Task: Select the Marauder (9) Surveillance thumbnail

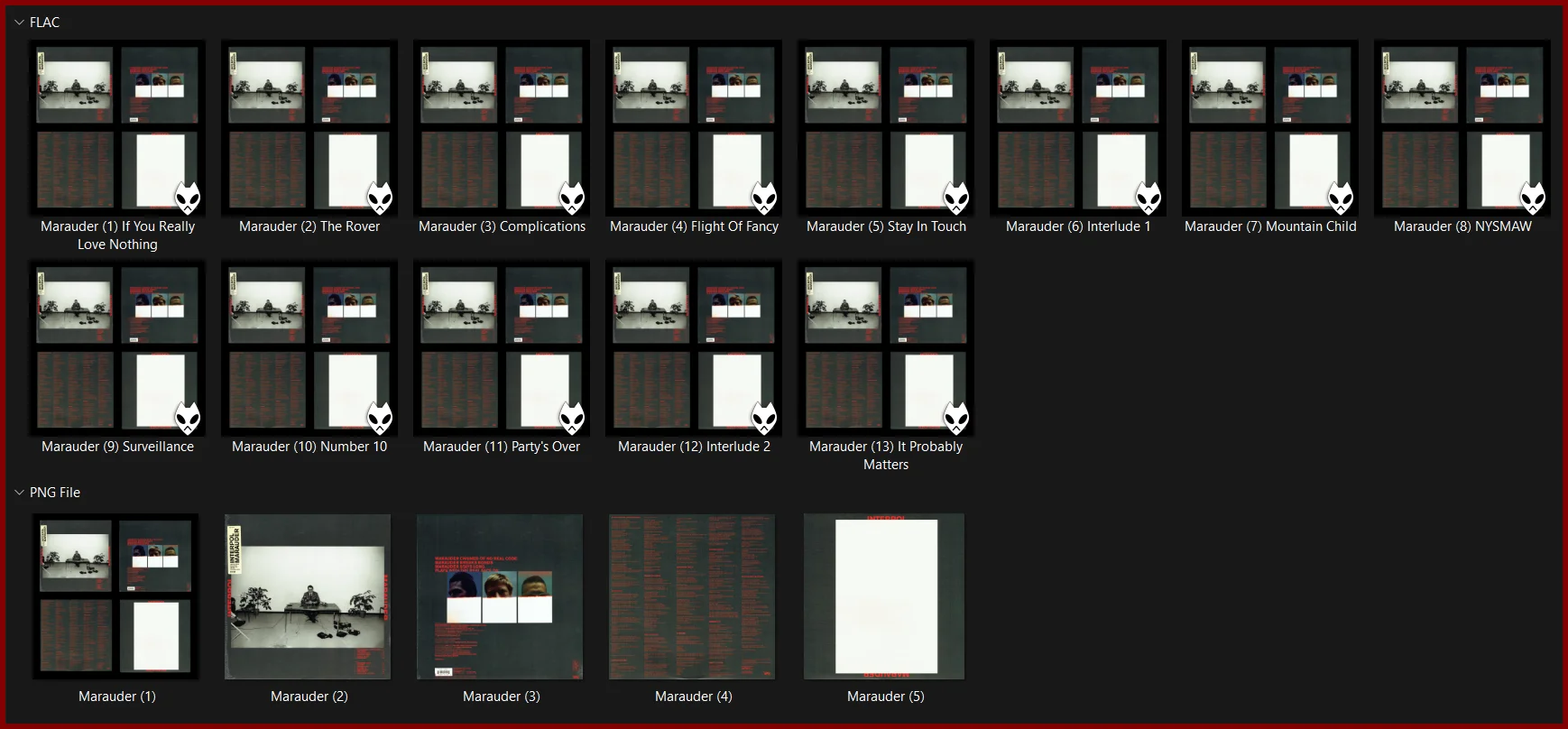Action: [117, 347]
